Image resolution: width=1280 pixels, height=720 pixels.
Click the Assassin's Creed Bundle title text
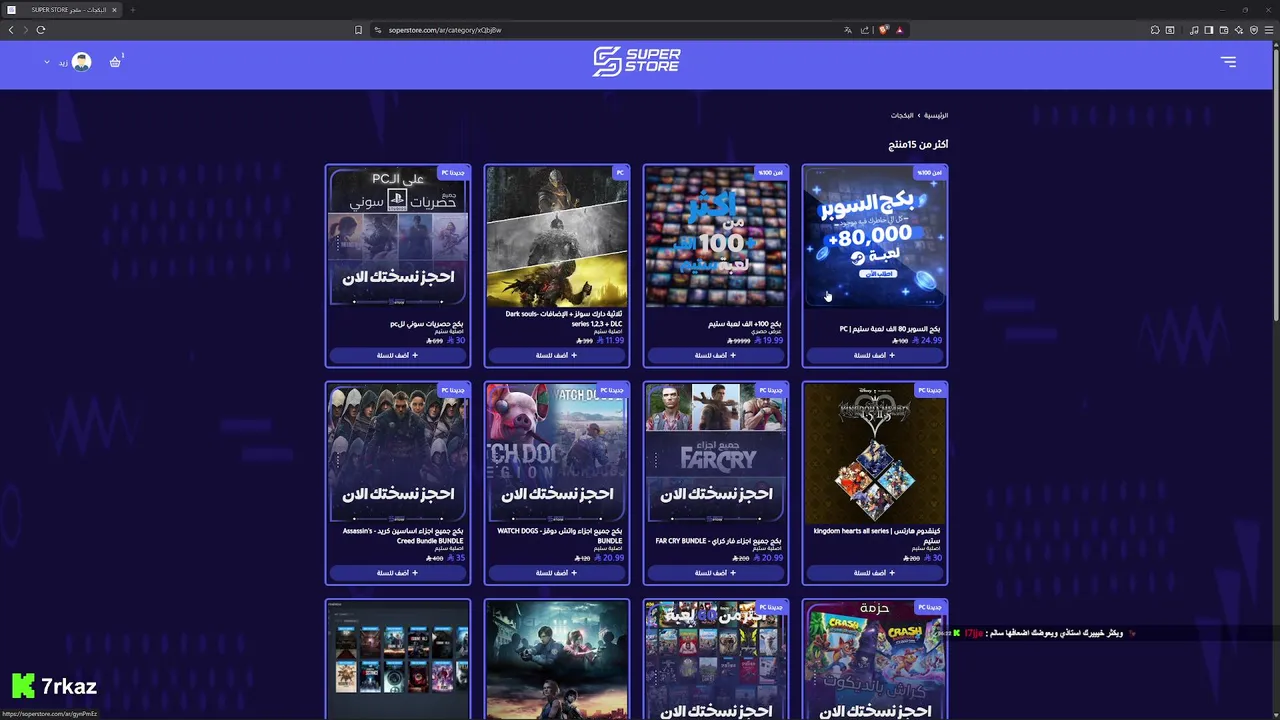(403, 536)
